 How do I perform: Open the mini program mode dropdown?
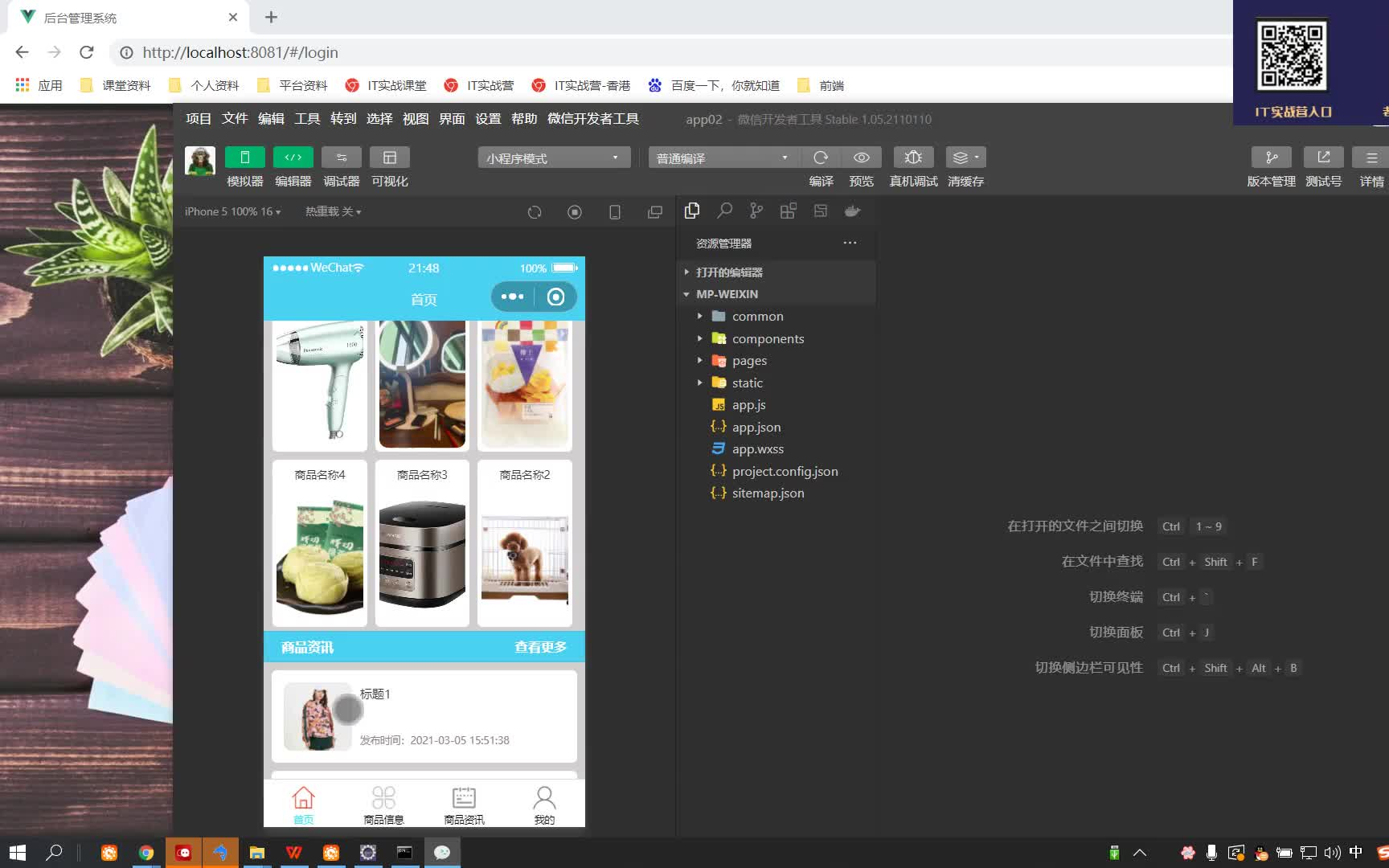554,158
